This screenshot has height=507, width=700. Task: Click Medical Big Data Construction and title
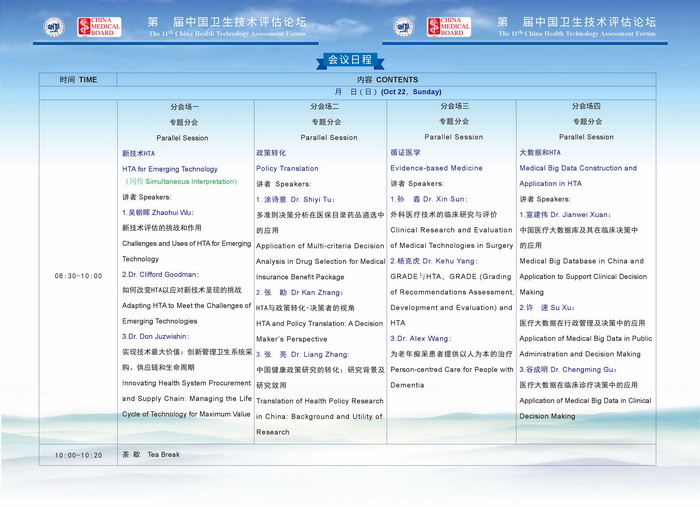click(578, 168)
